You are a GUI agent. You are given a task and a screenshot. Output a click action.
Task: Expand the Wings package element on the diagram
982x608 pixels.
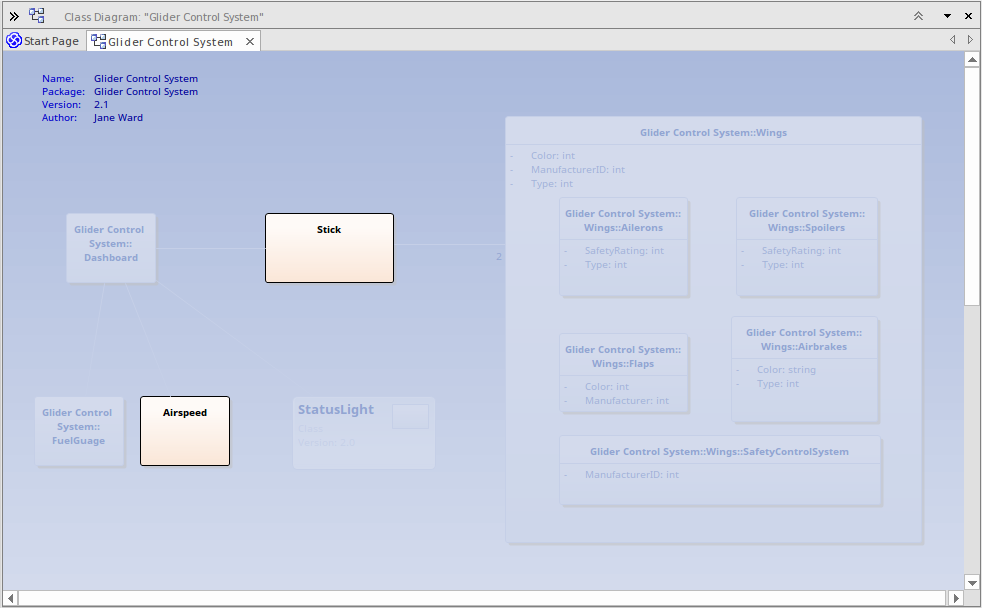pyautogui.click(x=713, y=131)
